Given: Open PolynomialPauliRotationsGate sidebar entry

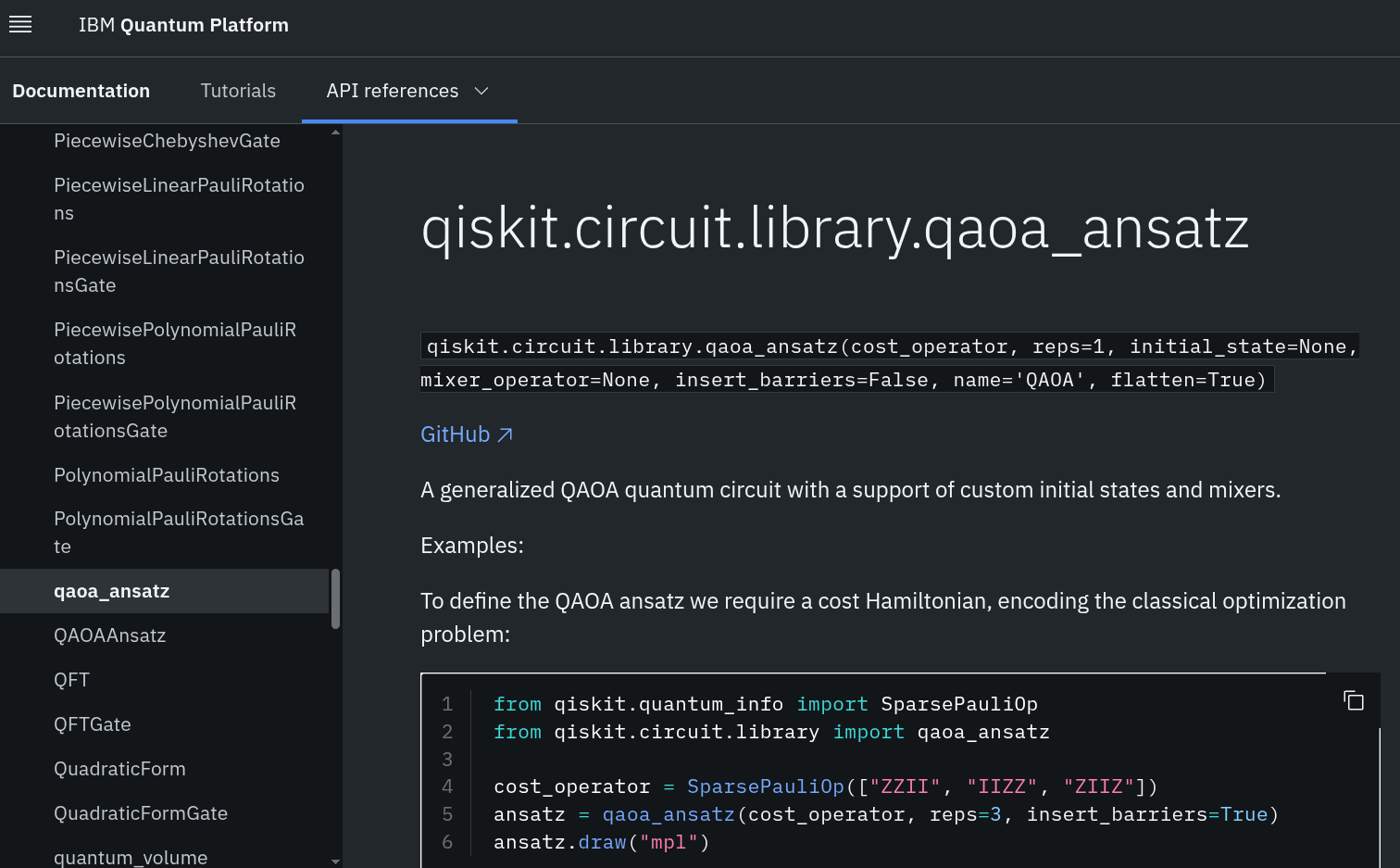Looking at the screenshot, I should [179, 533].
